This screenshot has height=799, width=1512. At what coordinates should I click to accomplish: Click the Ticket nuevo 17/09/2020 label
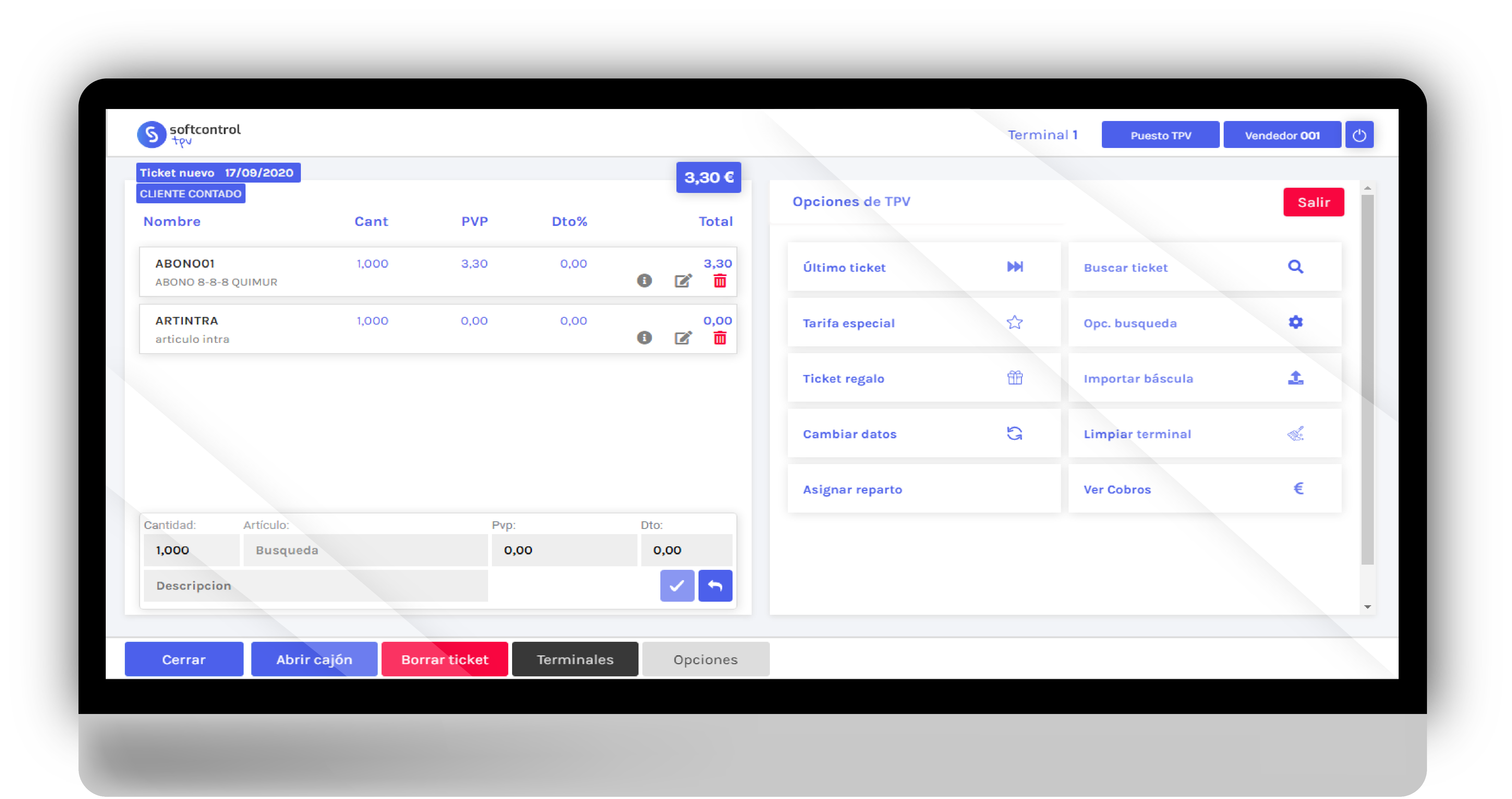coord(218,172)
